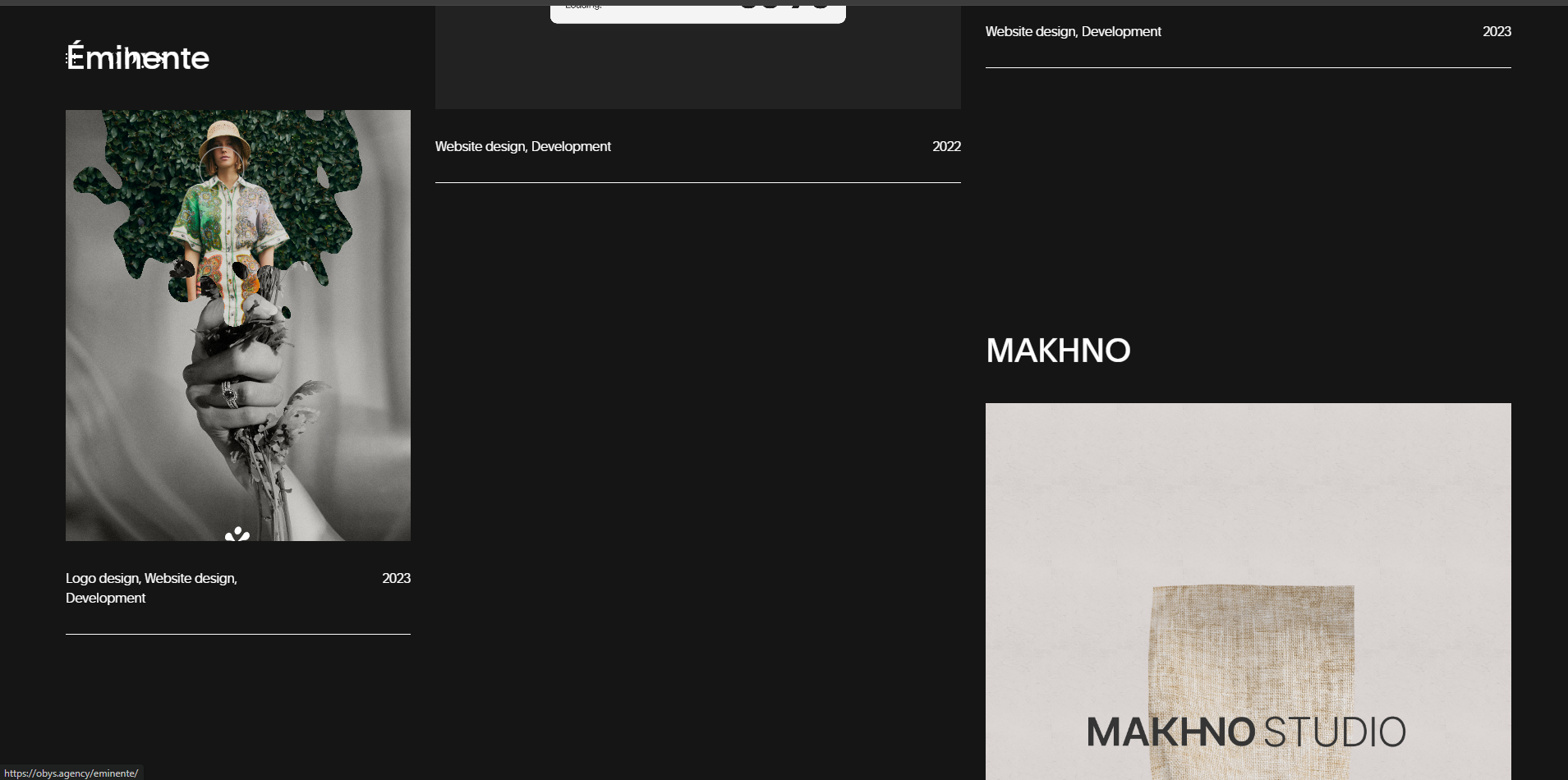Click the 2022 year label
This screenshot has width=1568, height=780.
click(x=946, y=146)
